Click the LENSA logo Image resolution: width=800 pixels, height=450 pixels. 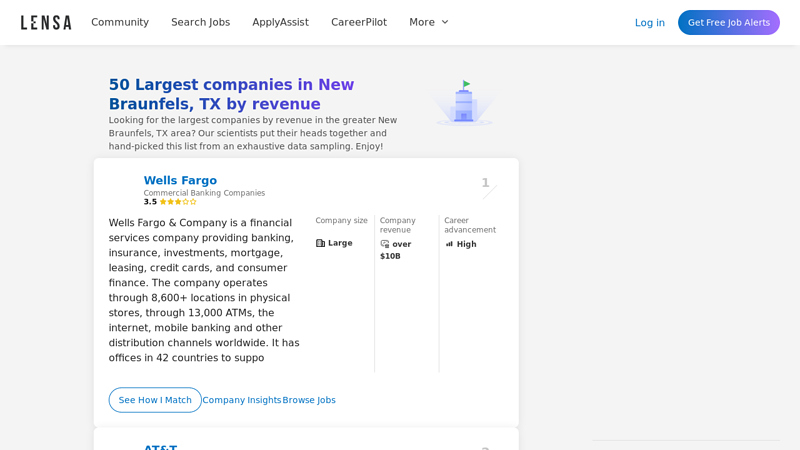coord(46,22)
